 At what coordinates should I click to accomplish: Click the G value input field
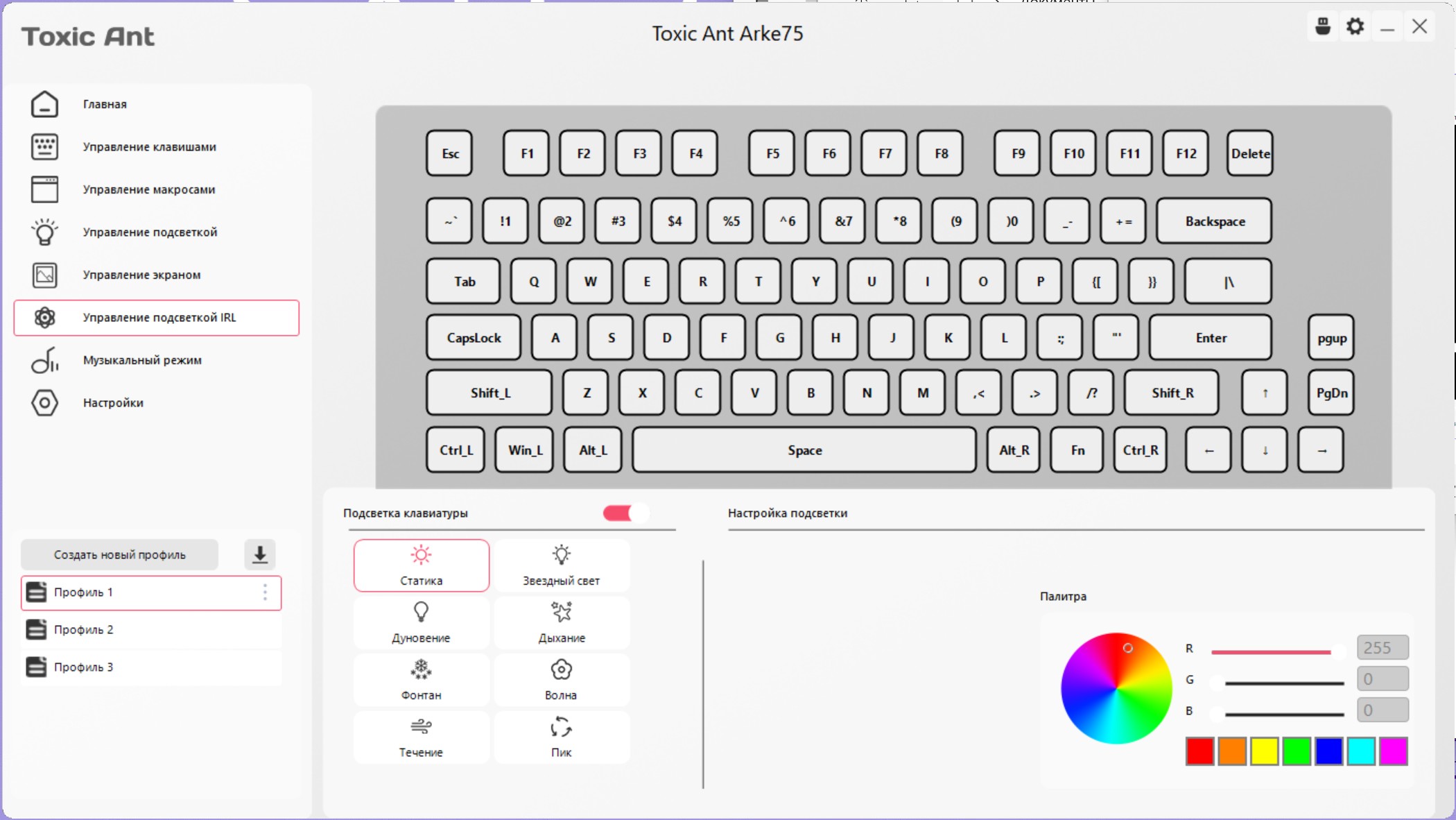pyautogui.click(x=1383, y=678)
